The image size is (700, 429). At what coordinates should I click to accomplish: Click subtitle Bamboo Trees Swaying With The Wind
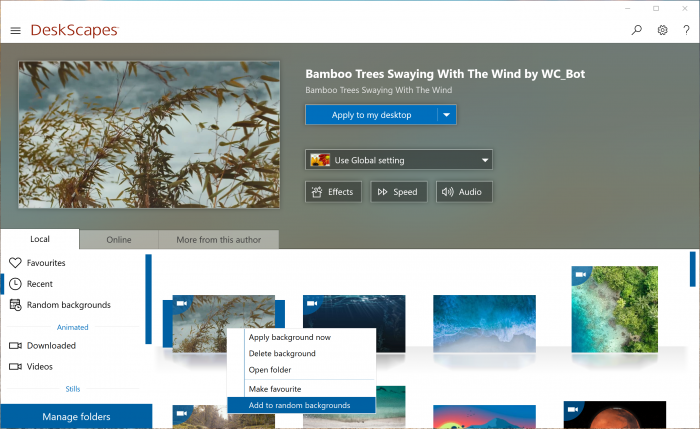[379, 90]
